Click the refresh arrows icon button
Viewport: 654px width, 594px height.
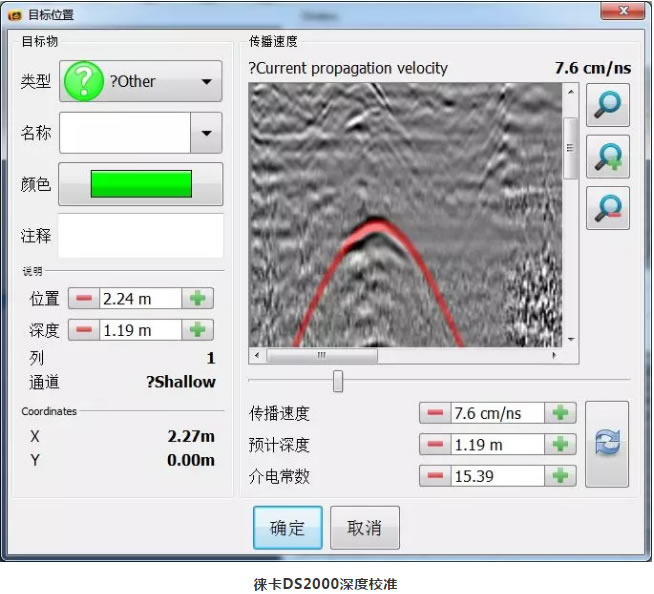point(607,445)
